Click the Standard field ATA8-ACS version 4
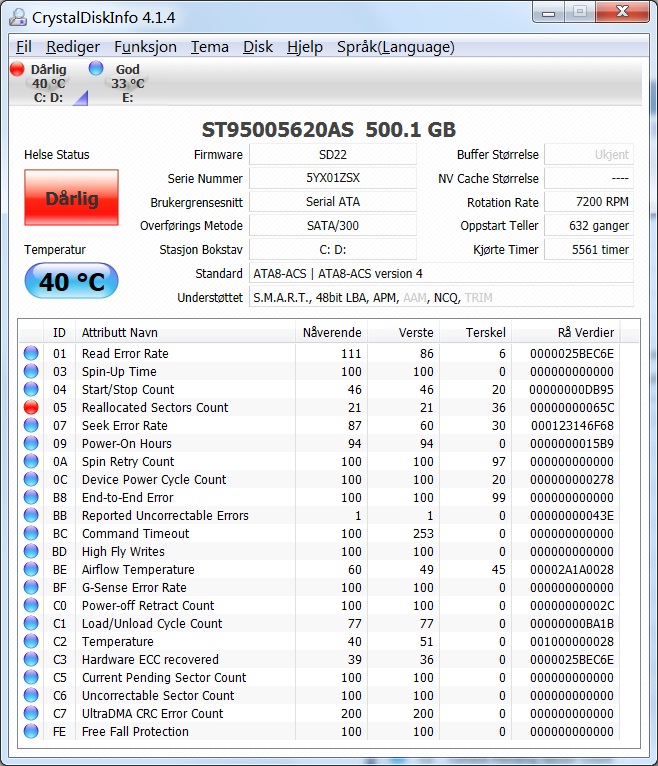 click(442, 273)
